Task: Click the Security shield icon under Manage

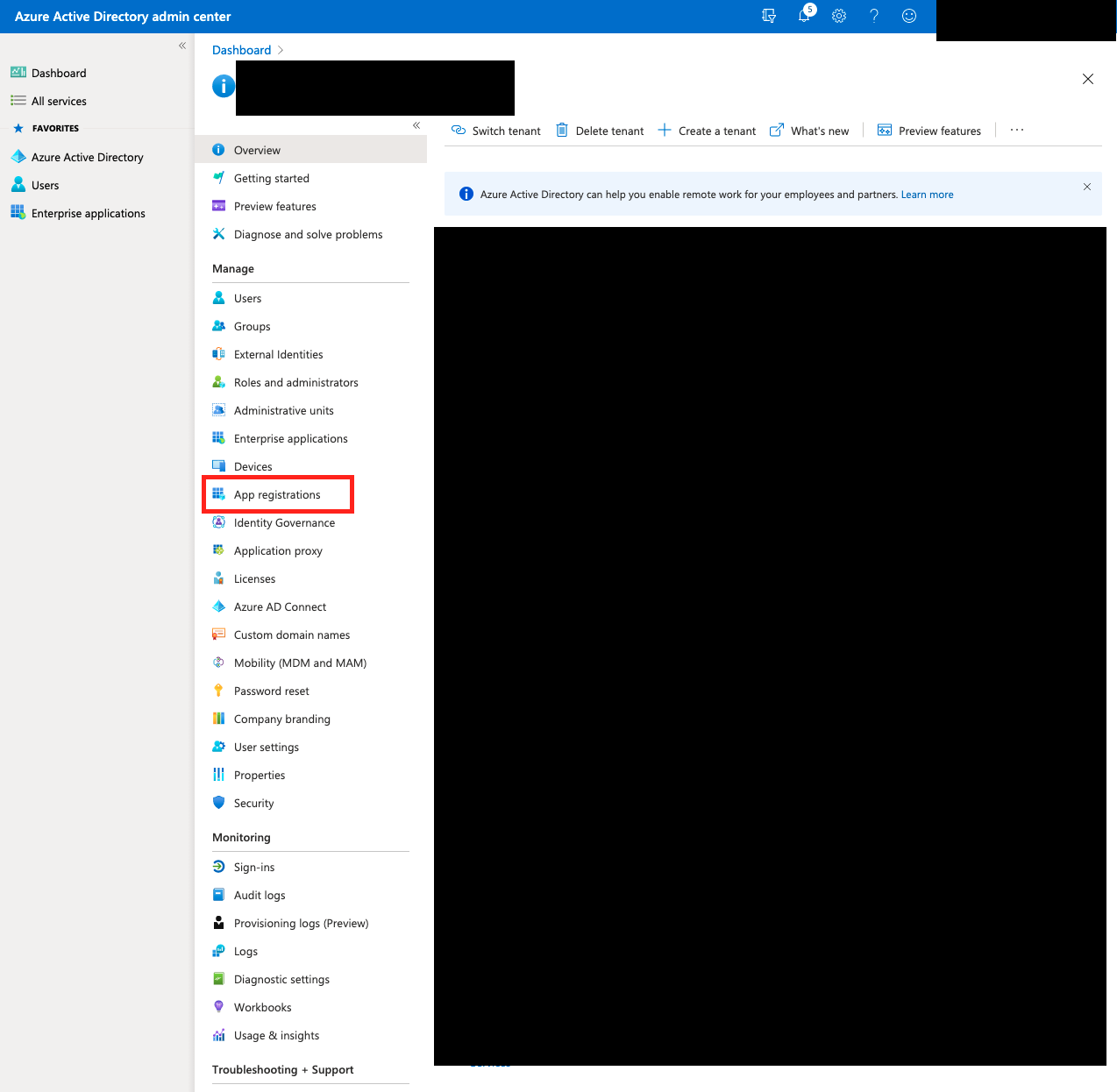Action: [218, 803]
